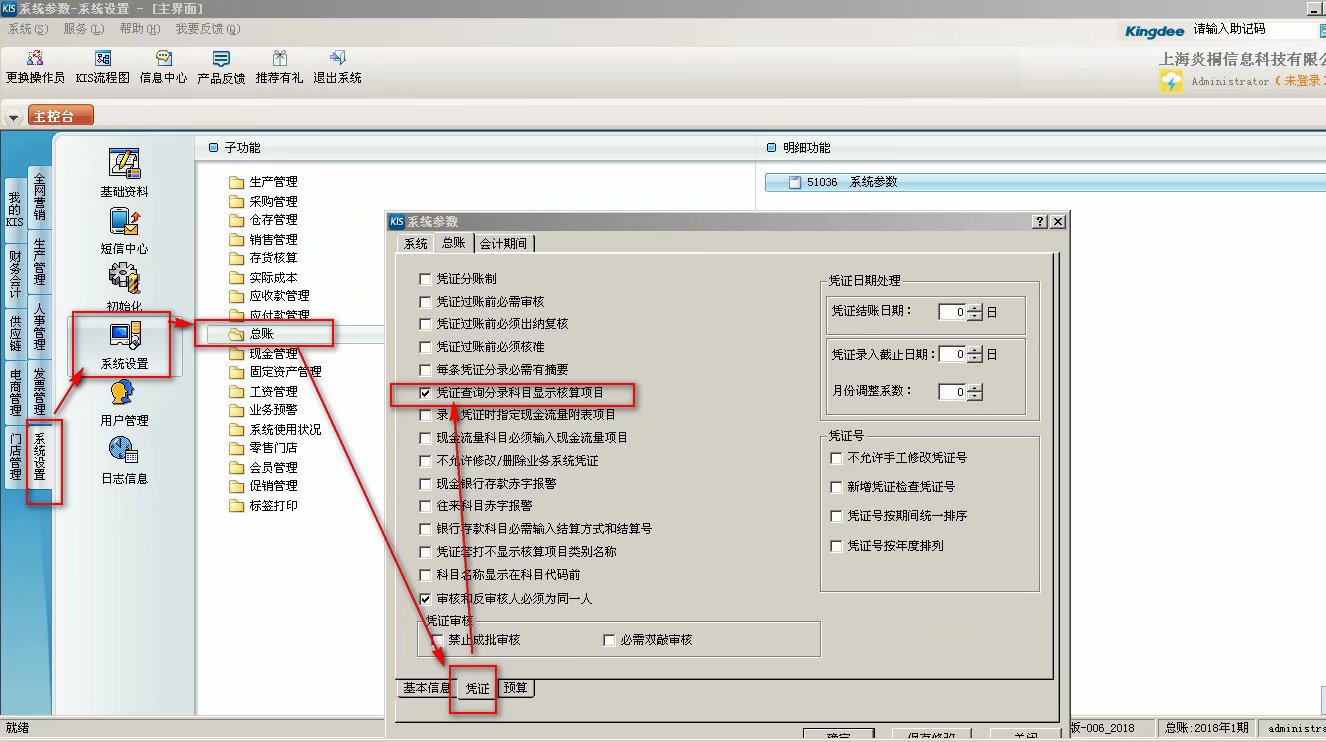Viewport: 1326px width, 742px height.
Task: Switch to the 会计期间 tab
Action: (x=504, y=243)
